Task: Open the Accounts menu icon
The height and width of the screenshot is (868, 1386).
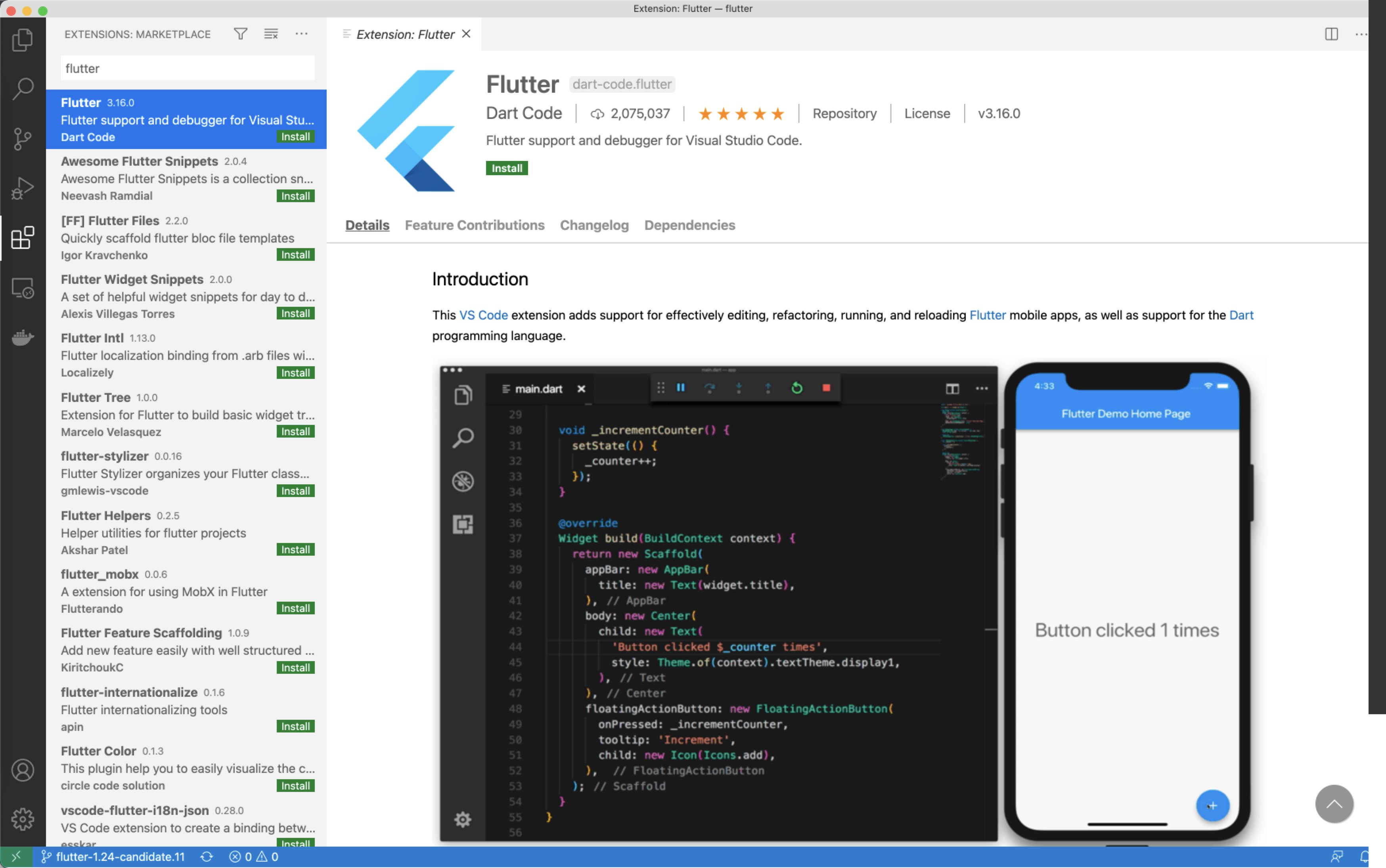Action: [22, 770]
